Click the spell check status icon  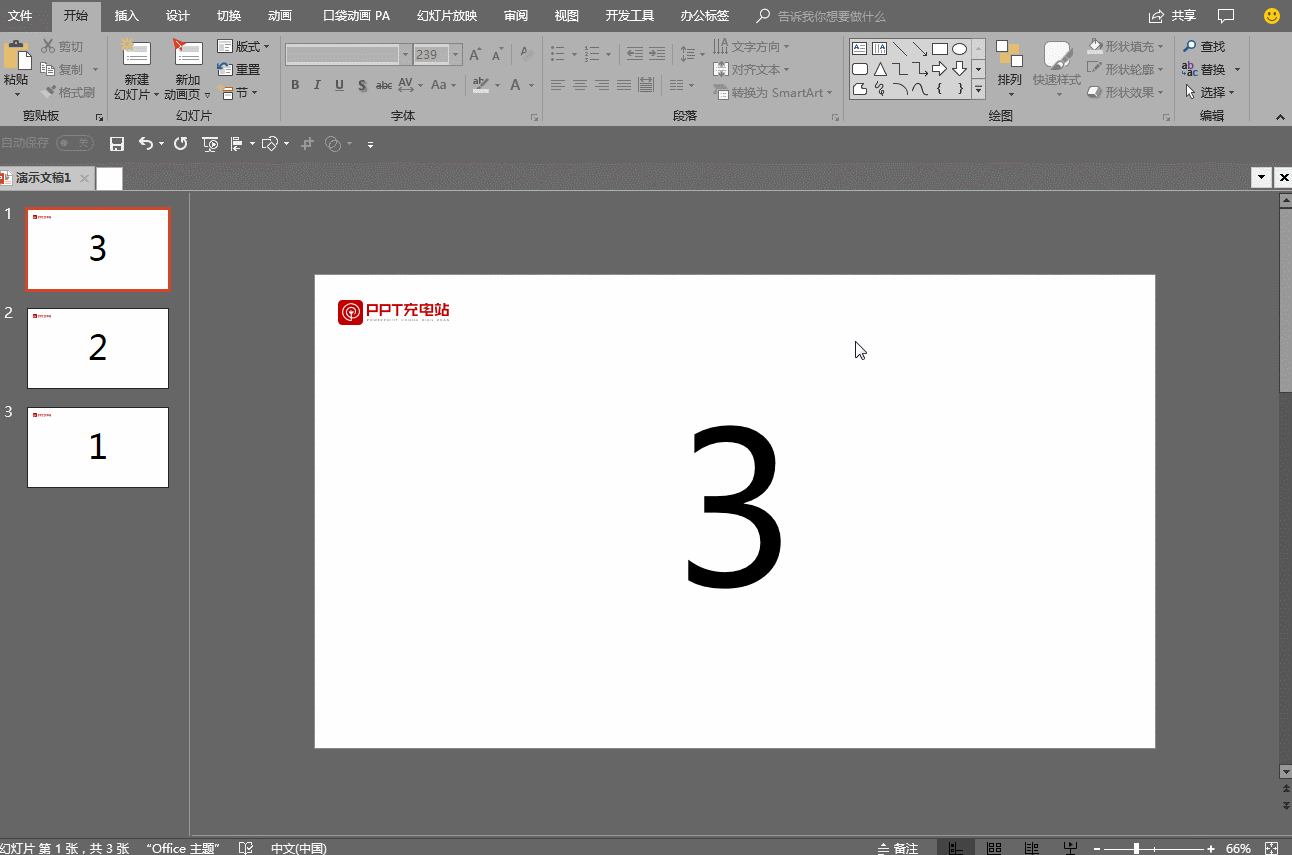click(246, 848)
